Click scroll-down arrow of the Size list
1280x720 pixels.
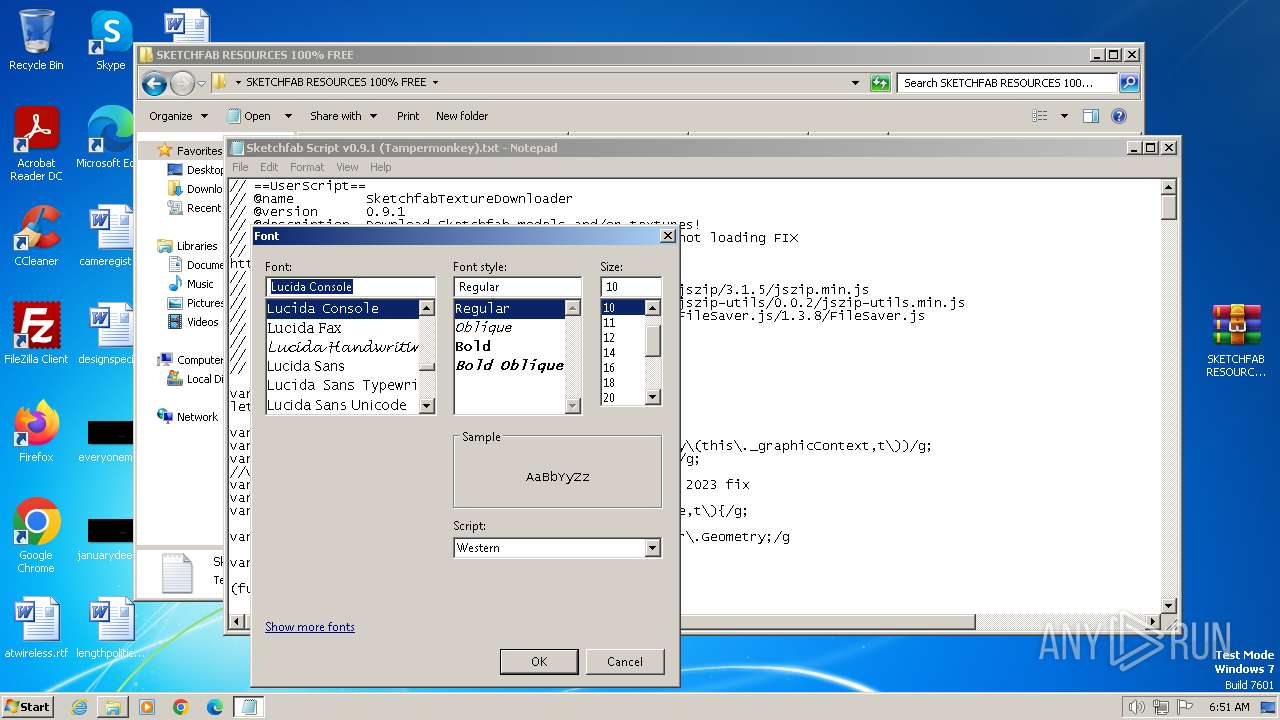653,397
